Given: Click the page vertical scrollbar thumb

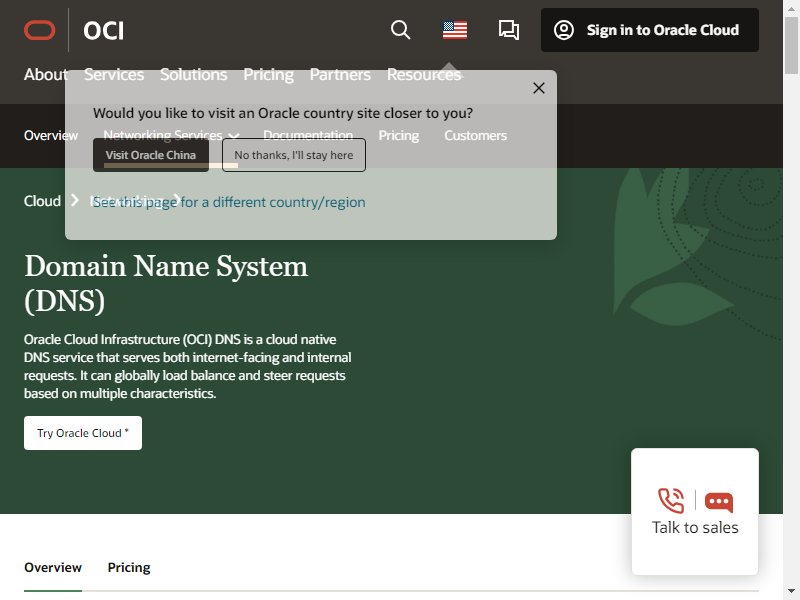Looking at the screenshot, I should tap(791, 46).
